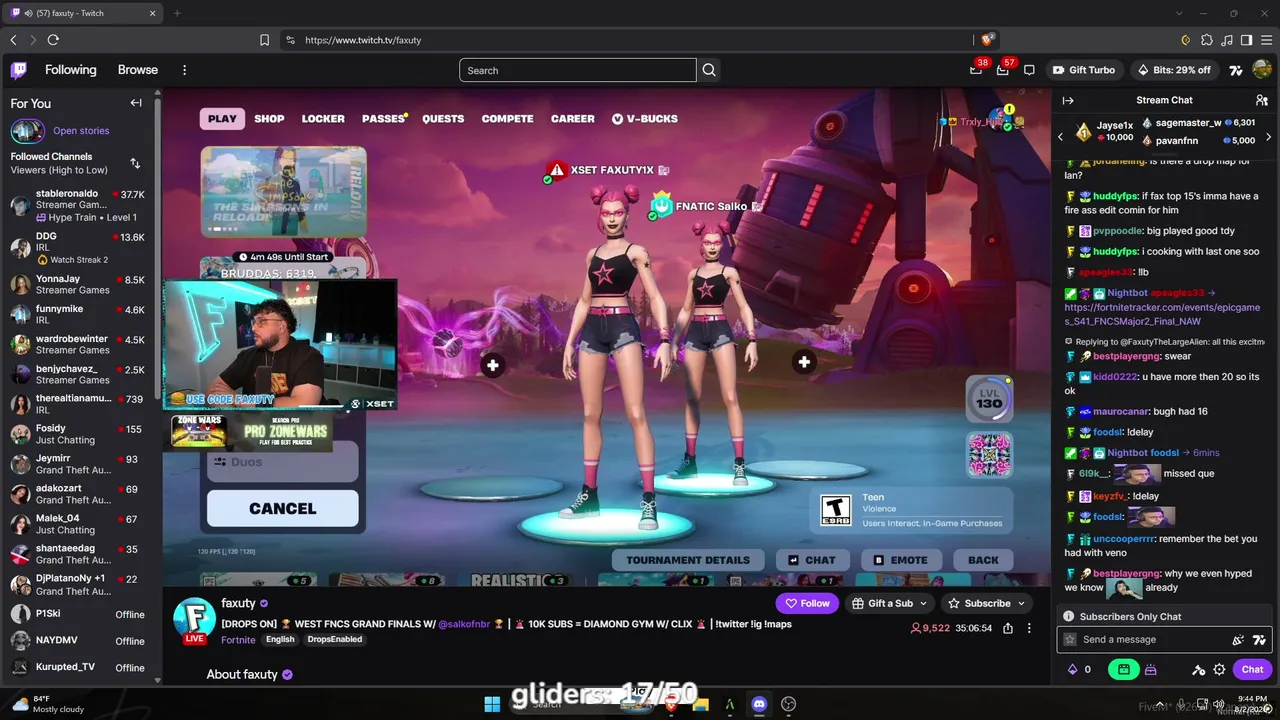Open DDG channel in sidebar

coord(78,247)
